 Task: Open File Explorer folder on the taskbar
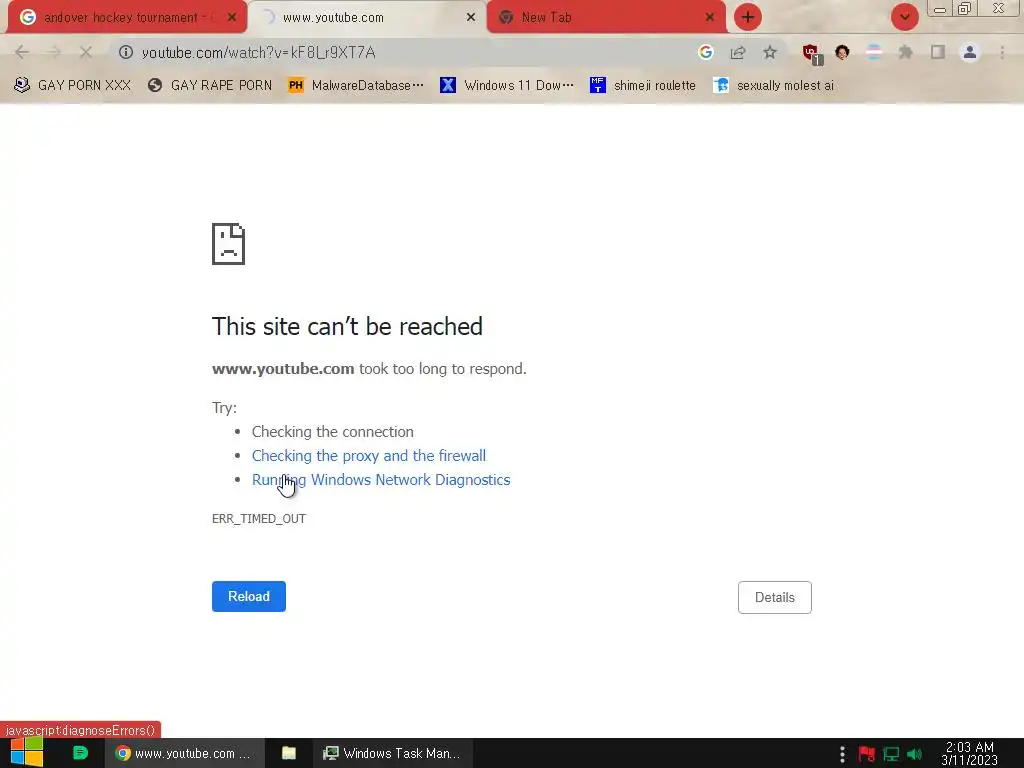tap(289, 753)
